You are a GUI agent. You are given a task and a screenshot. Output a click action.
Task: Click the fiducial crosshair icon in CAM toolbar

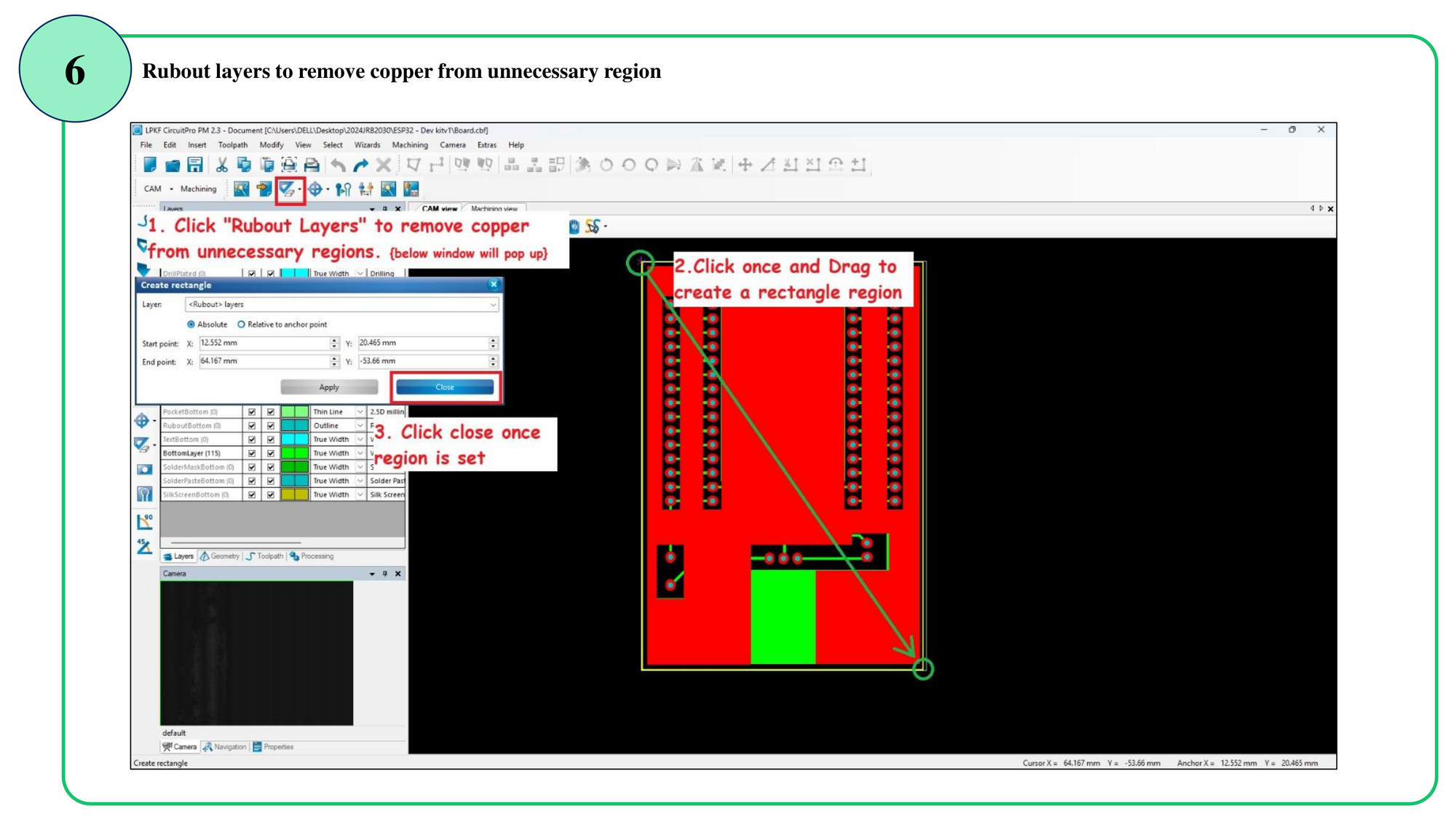tap(314, 189)
